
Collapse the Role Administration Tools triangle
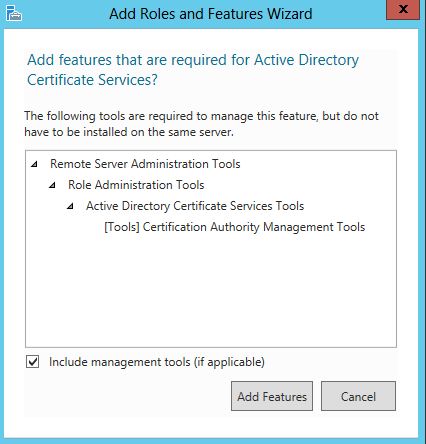52,185
